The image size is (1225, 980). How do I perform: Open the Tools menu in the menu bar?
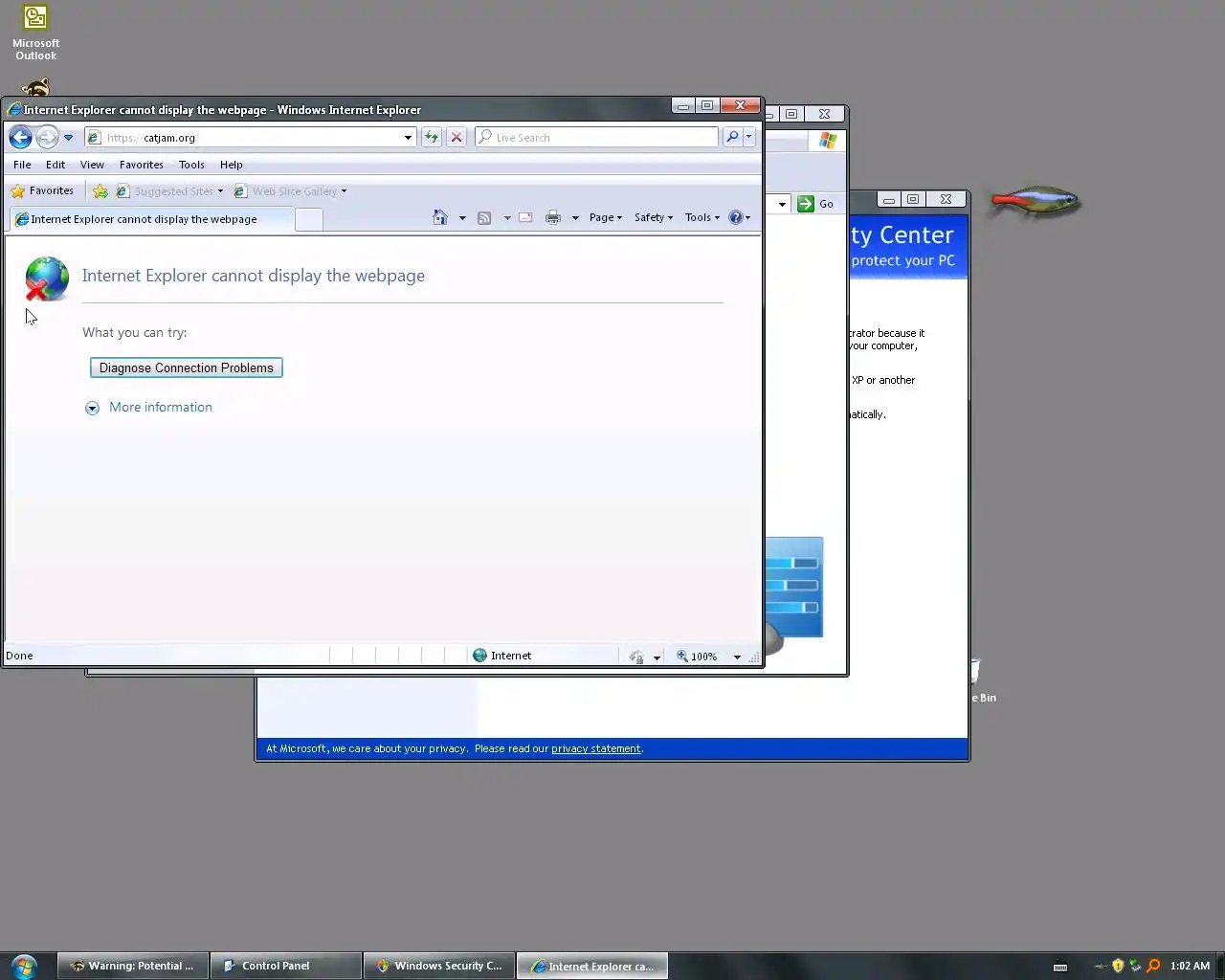(191, 165)
